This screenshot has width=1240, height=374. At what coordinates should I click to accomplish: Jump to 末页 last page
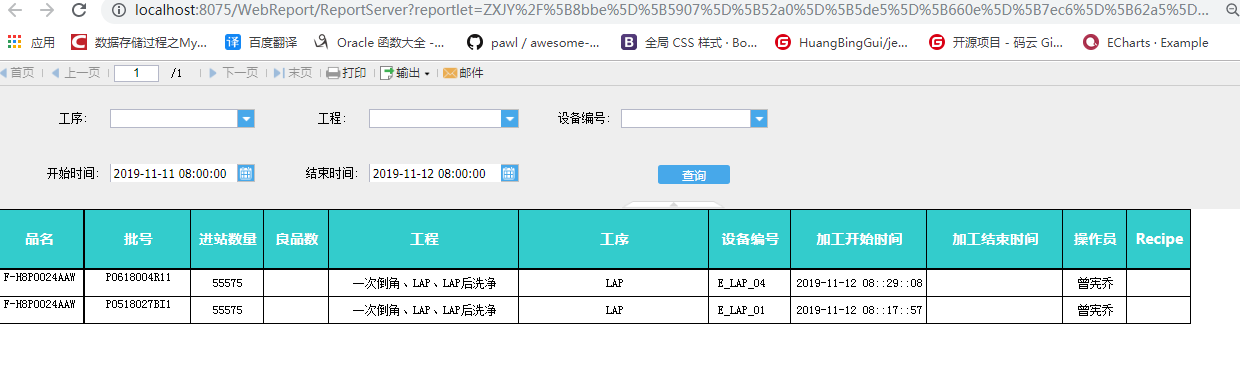coord(293,73)
